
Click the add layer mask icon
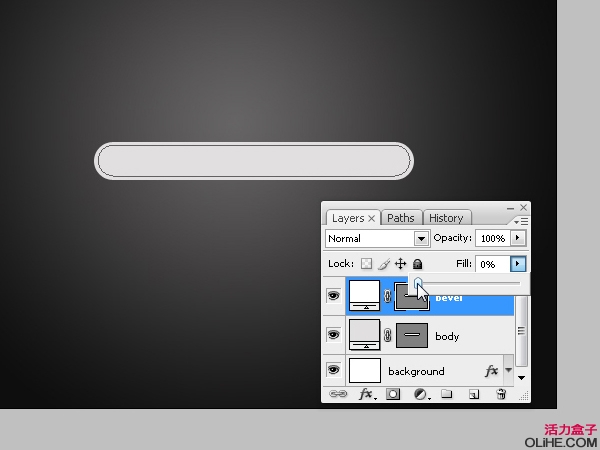point(393,394)
